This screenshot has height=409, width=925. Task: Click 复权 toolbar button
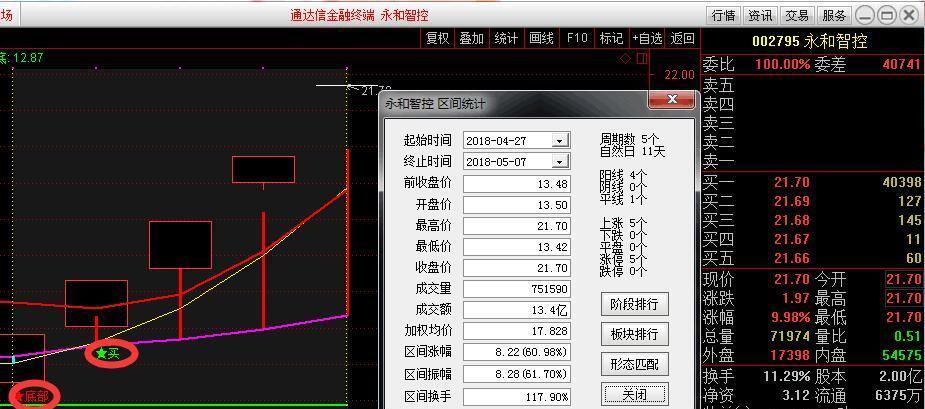tap(437, 38)
